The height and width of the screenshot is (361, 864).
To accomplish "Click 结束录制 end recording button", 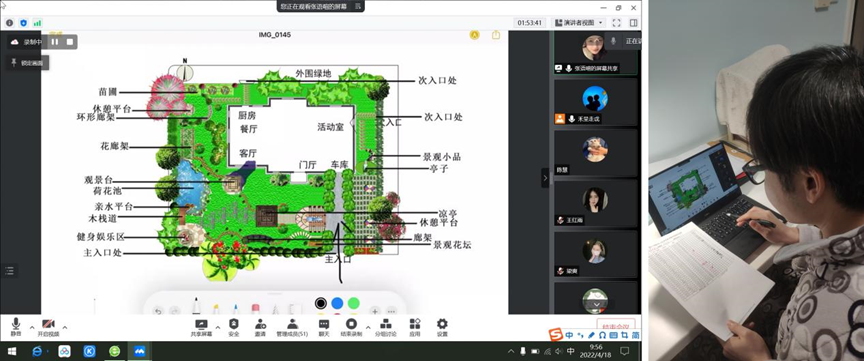I will (x=351, y=327).
